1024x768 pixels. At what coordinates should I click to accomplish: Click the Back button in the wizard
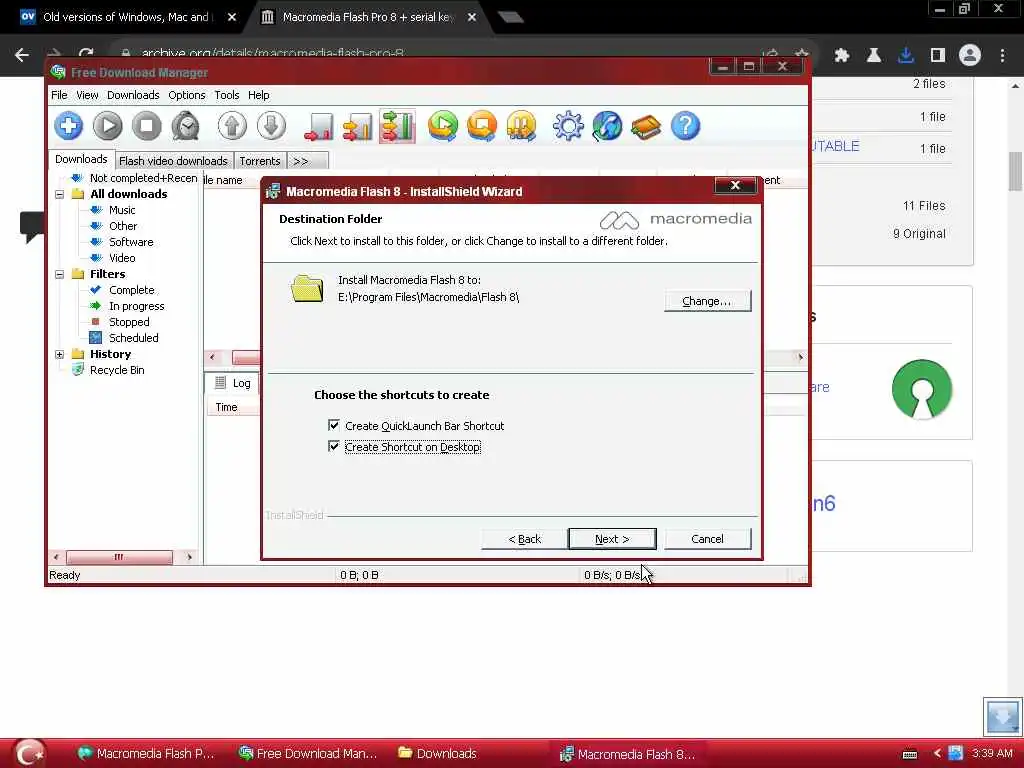pyautogui.click(x=524, y=539)
